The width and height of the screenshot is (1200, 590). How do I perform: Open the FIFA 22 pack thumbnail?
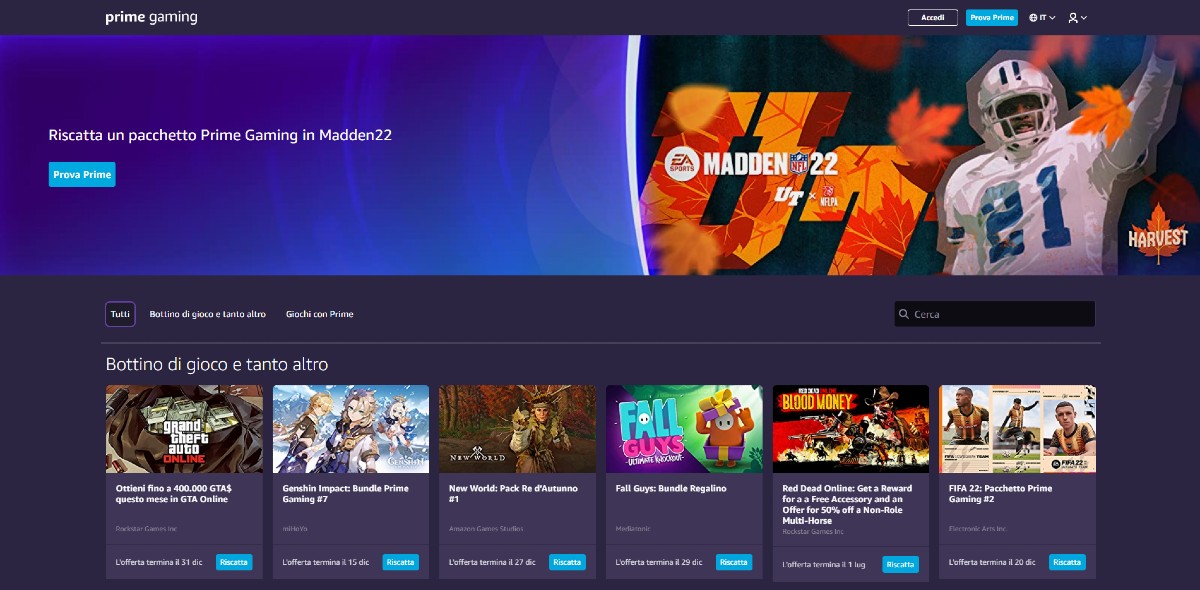(x=1017, y=429)
